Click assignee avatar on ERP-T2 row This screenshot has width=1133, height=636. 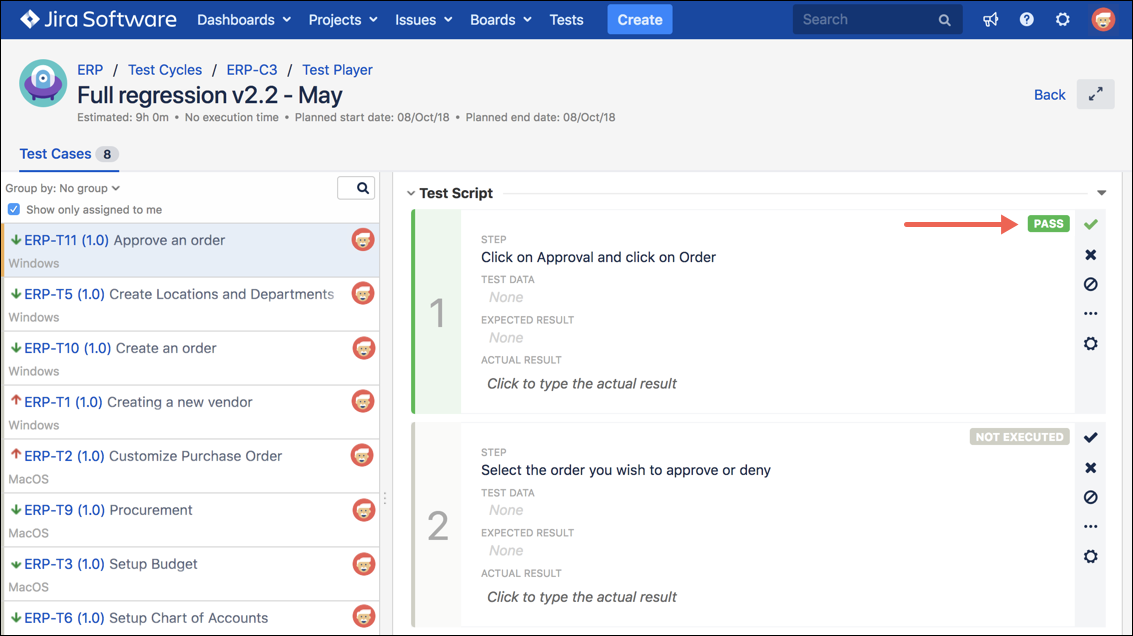[x=363, y=455]
